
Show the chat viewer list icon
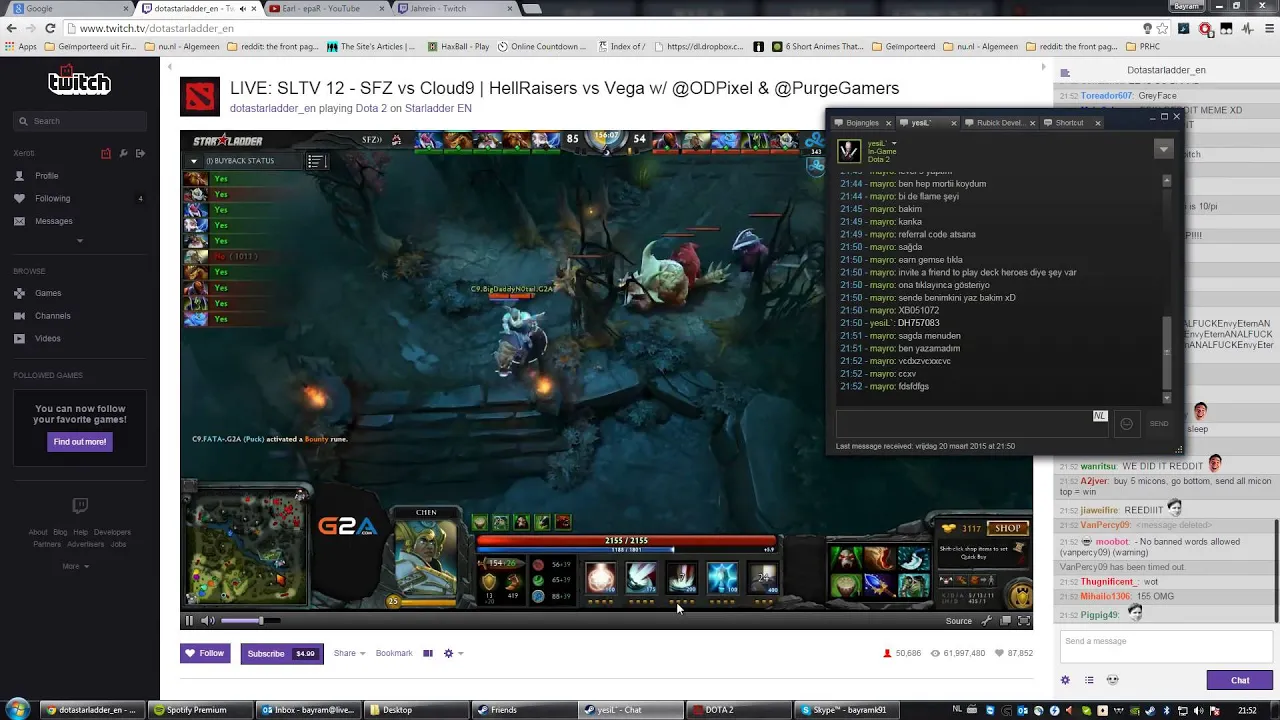[1089, 680]
